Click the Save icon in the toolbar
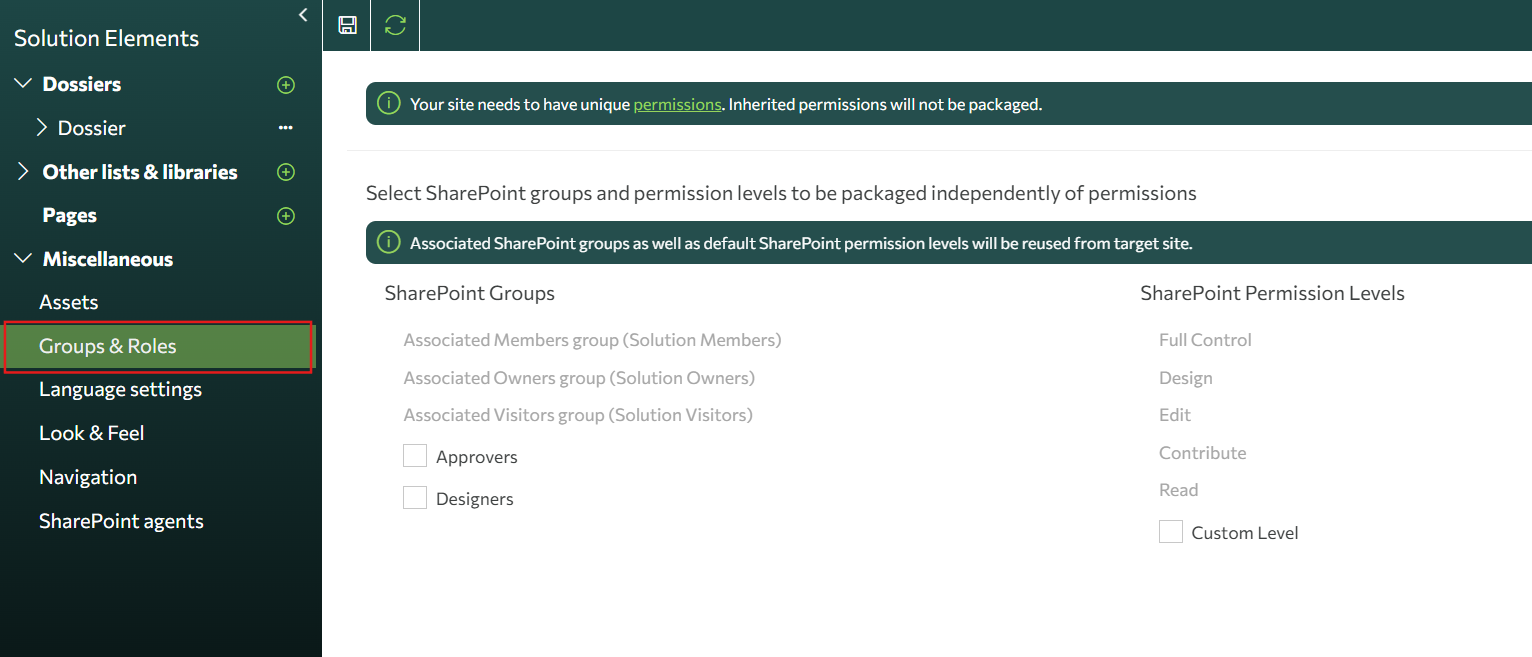 tap(346, 25)
